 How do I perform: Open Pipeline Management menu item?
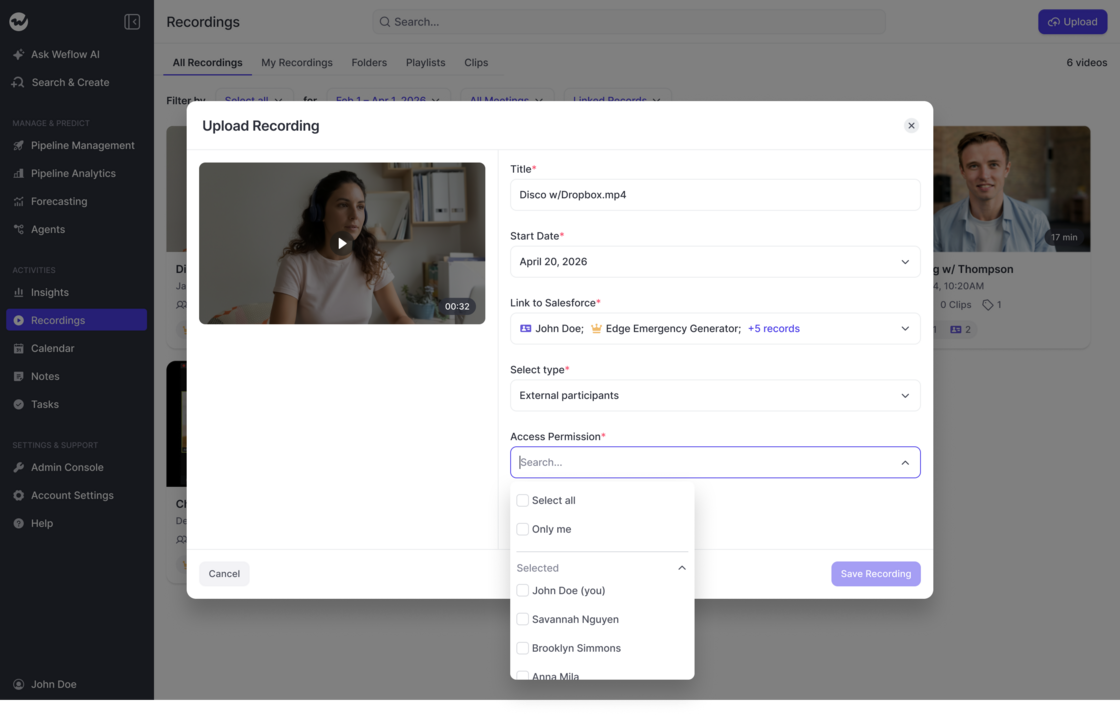tap(76, 146)
